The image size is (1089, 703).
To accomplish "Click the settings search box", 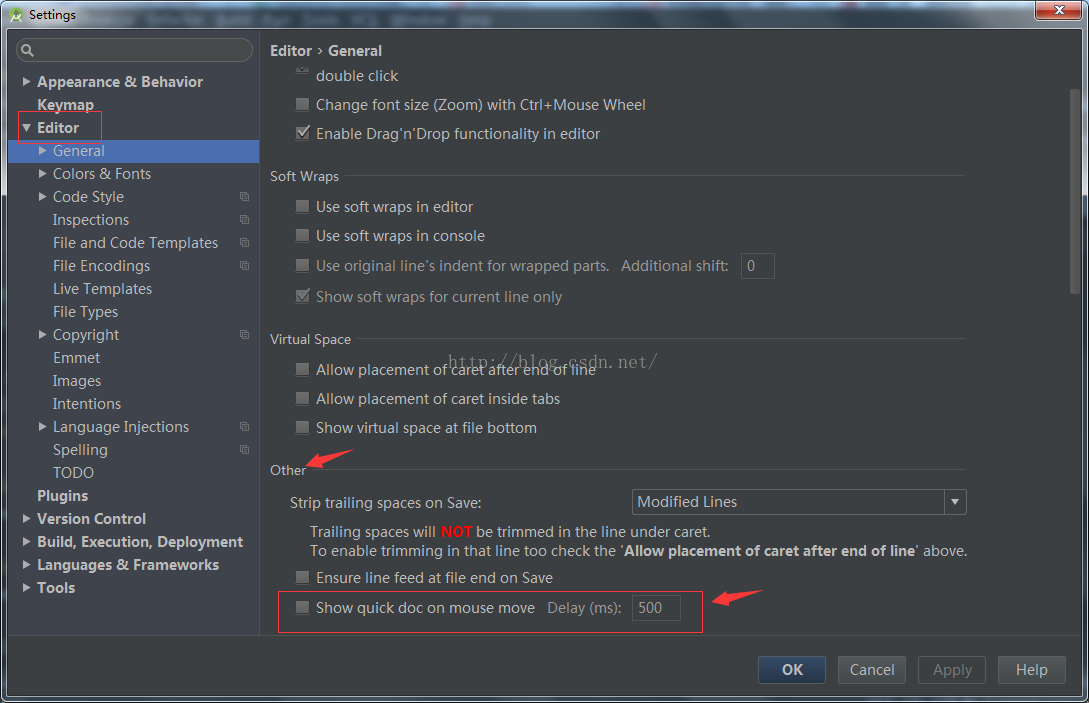I will pyautogui.click(x=140, y=50).
